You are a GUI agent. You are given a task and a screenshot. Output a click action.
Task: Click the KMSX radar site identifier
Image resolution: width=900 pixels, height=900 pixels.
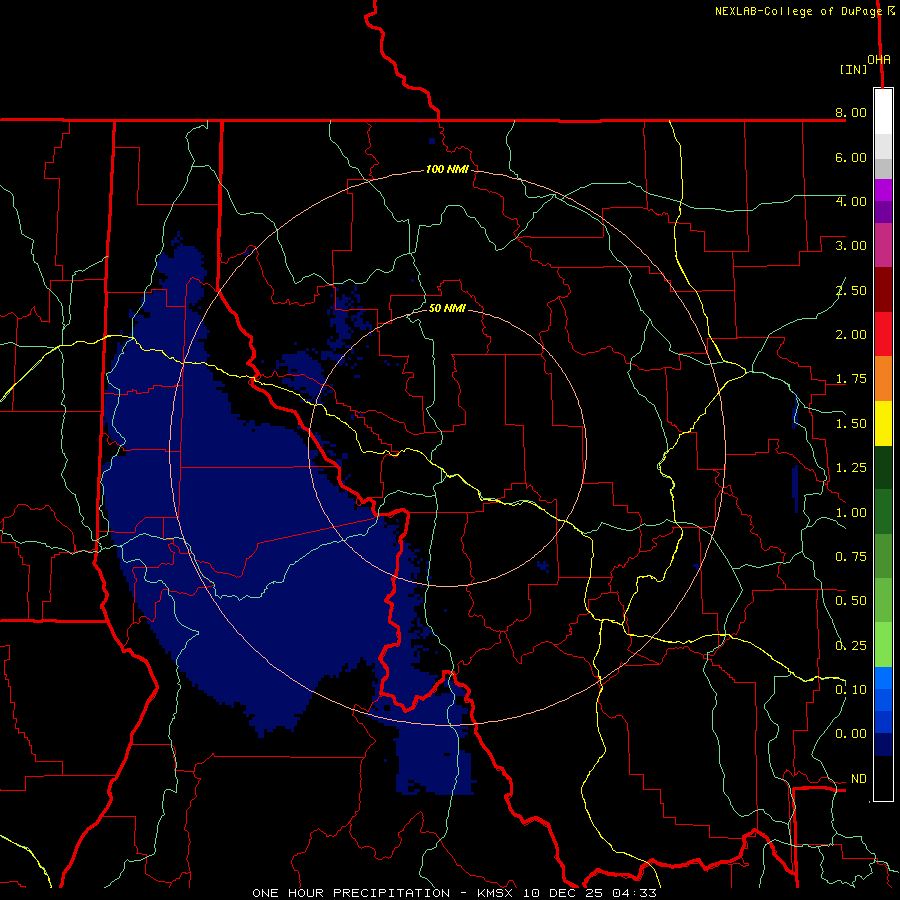(496, 893)
